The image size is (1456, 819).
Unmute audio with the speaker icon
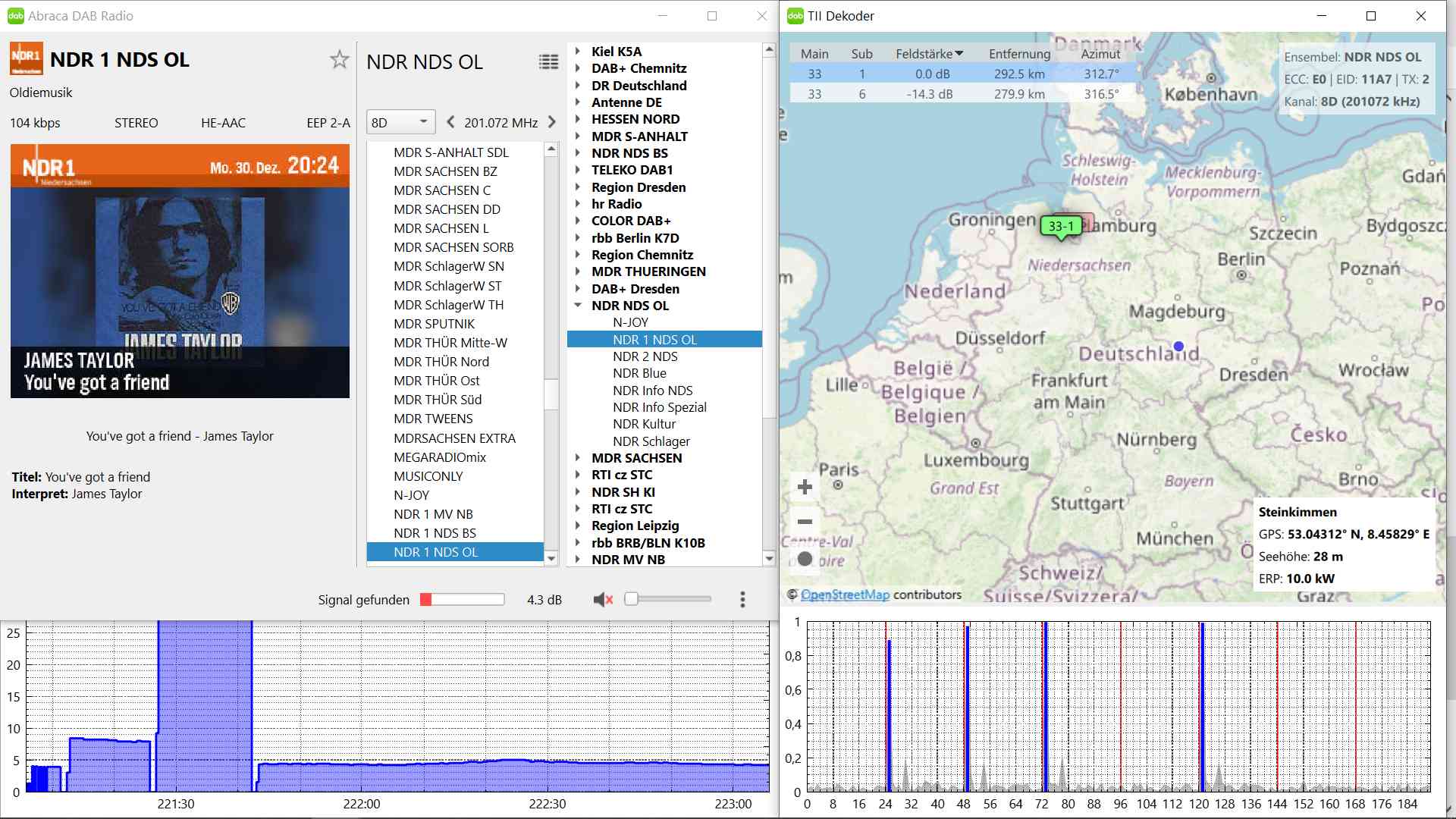point(603,600)
